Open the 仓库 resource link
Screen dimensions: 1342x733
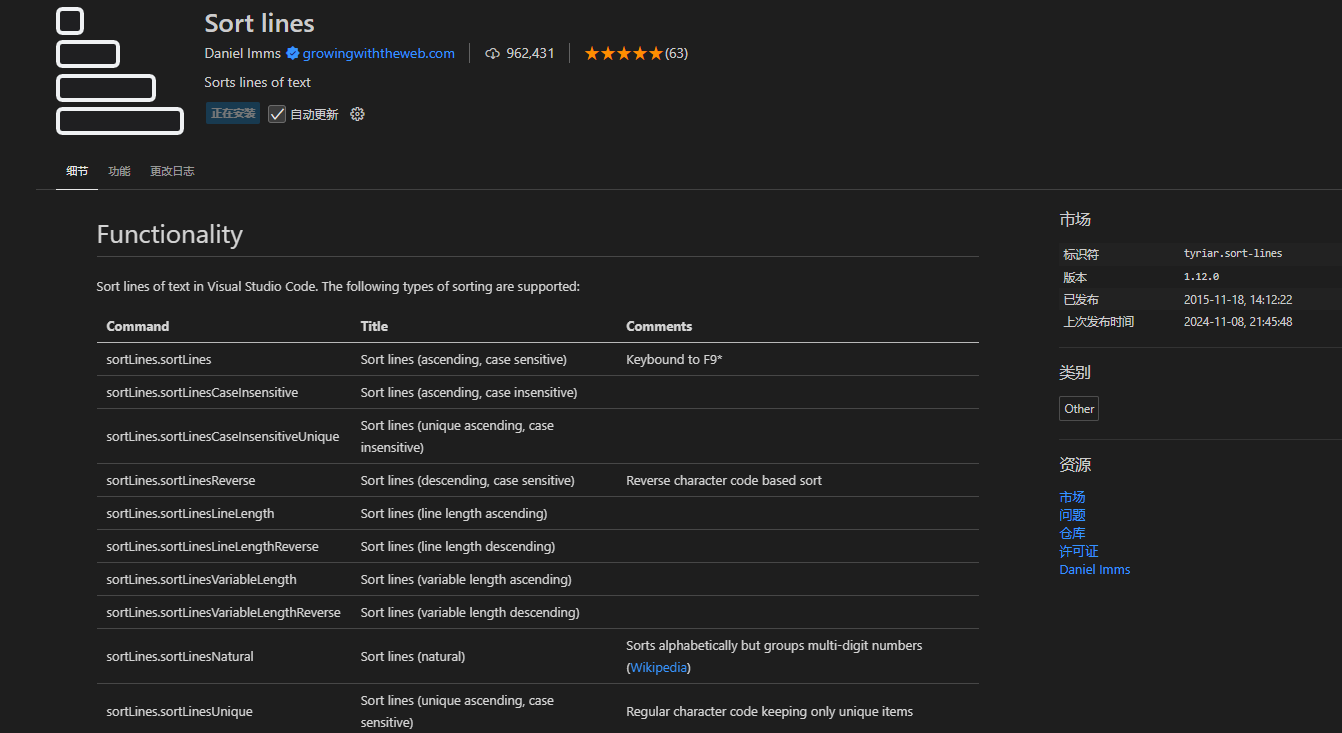point(1072,533)
